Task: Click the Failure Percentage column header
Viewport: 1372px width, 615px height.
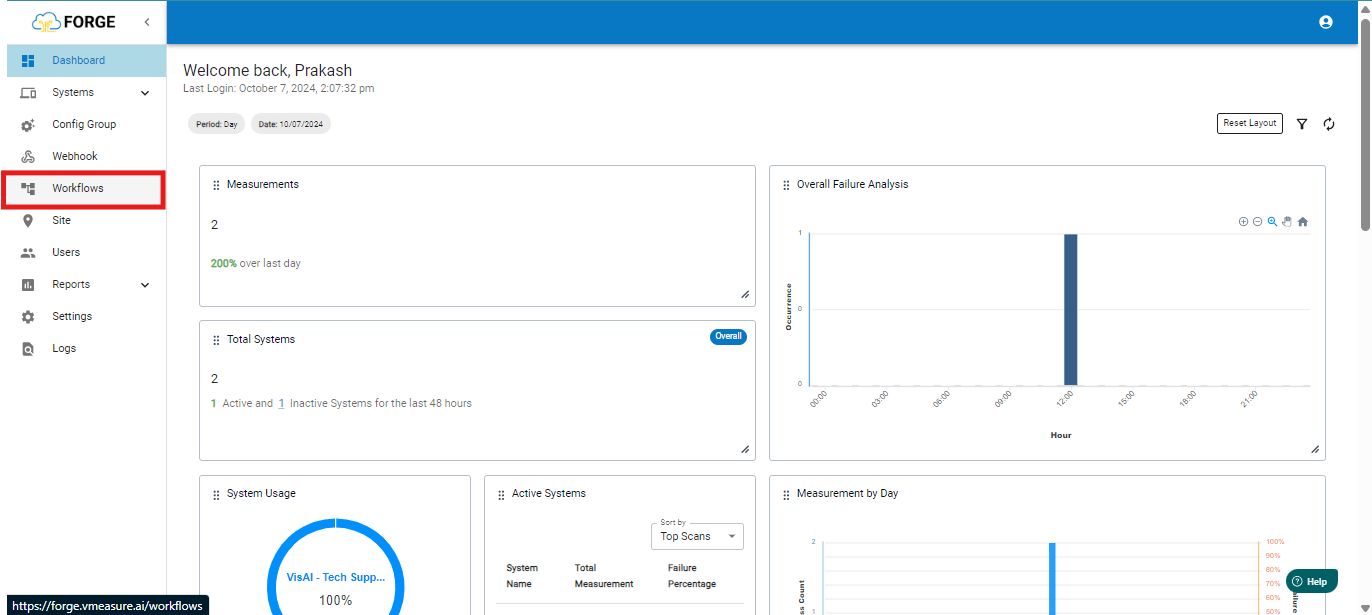Action: click(x=692, y=576)
